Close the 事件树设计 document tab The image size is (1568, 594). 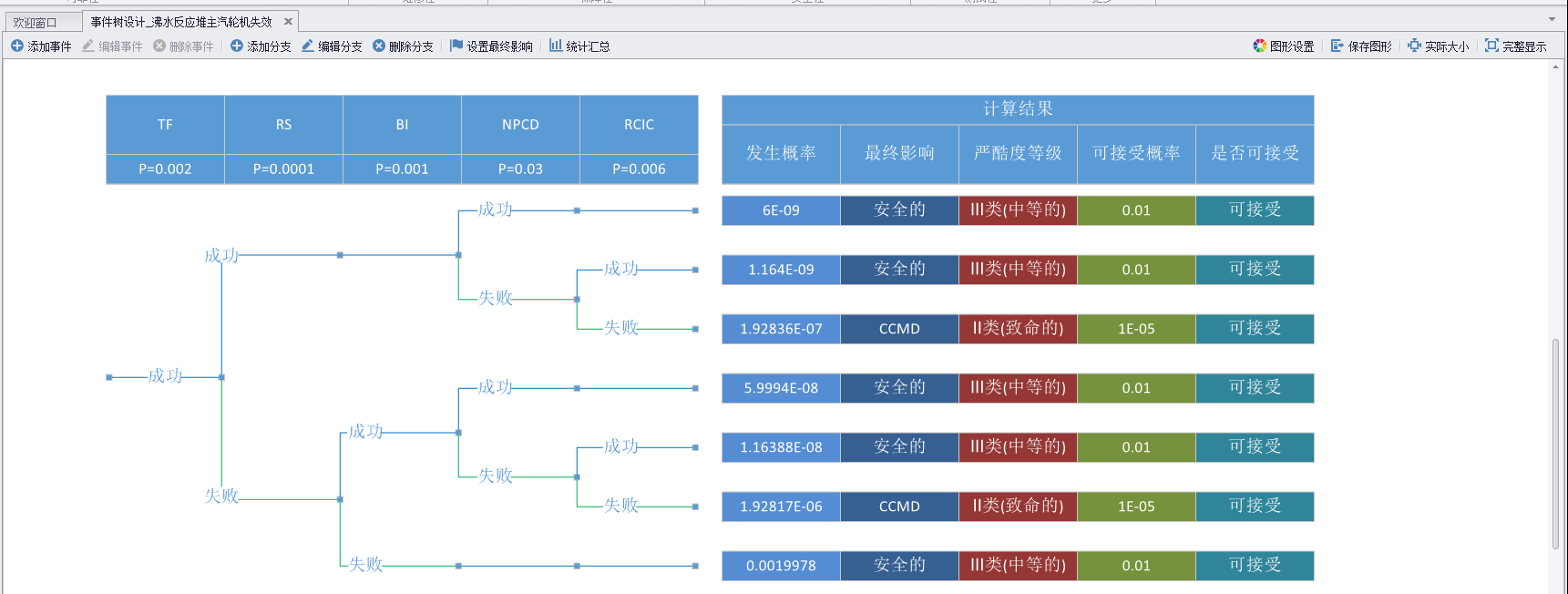[x=289, y=21]
